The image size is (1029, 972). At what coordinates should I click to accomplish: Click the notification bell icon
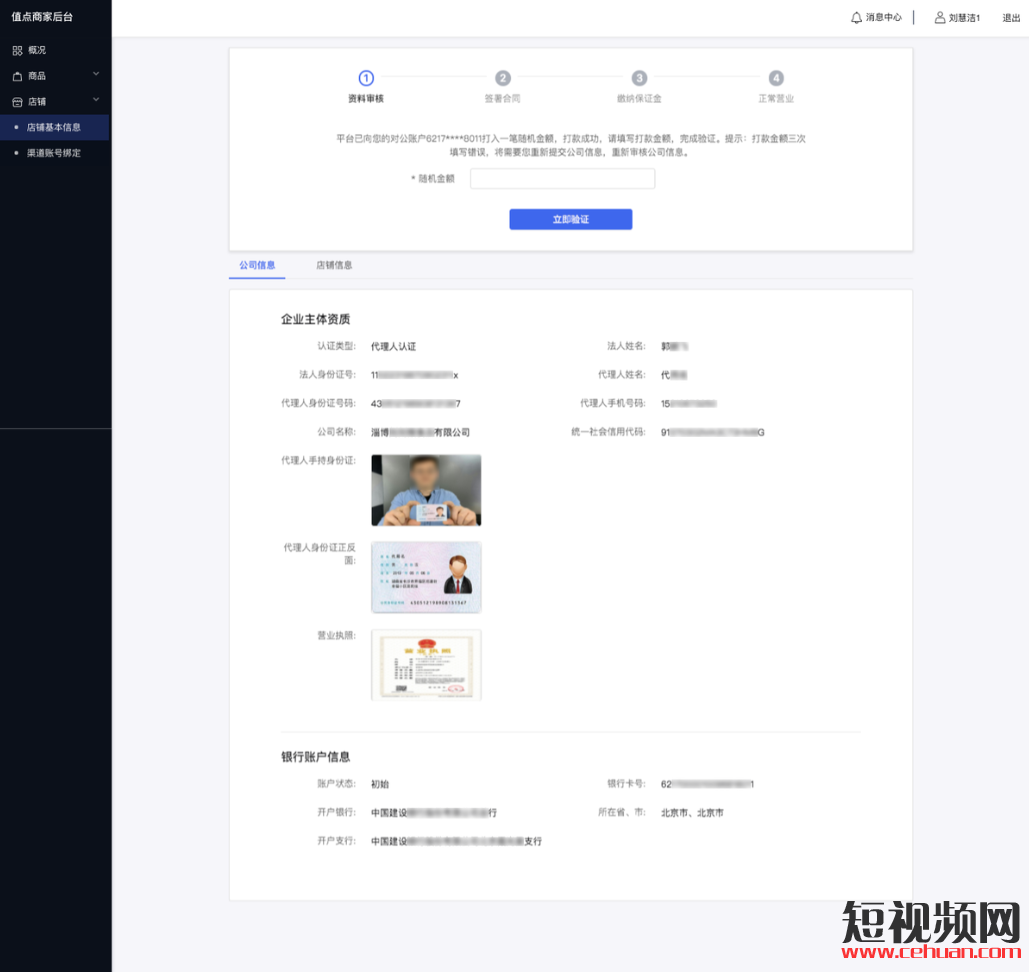coord(856,17)
